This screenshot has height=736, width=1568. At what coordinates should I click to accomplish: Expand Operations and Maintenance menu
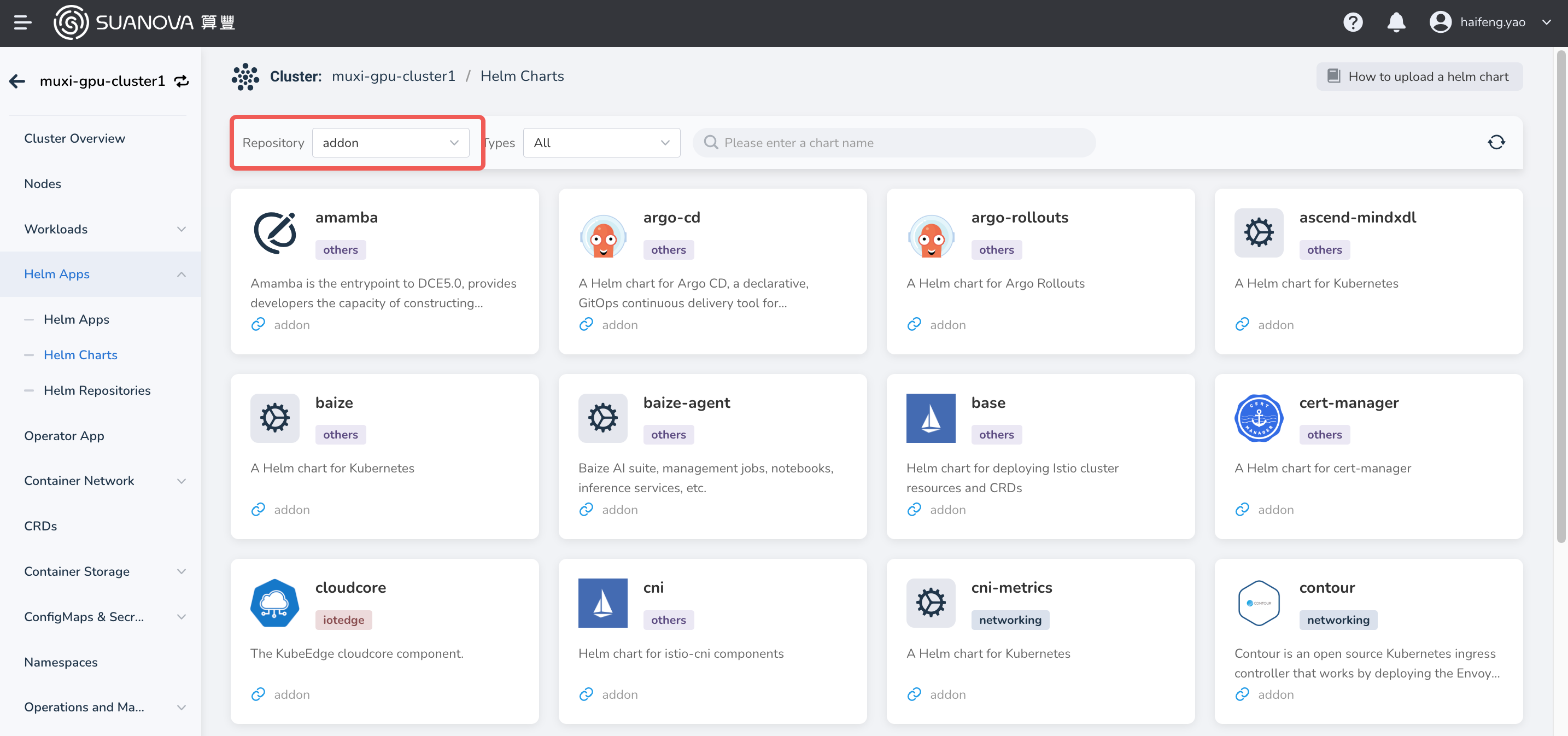pos(101,707)
